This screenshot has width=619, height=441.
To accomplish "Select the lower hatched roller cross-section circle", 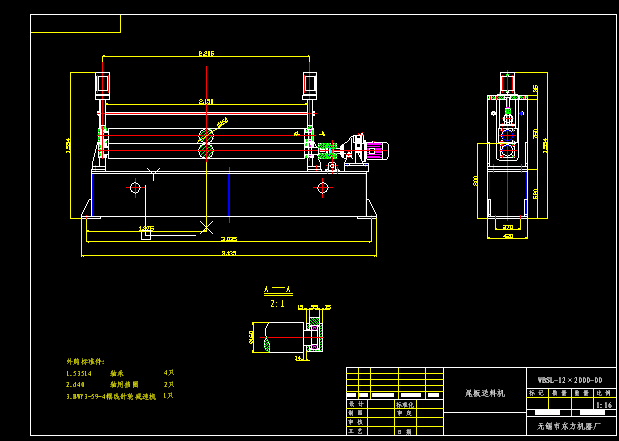I will 206,150.
